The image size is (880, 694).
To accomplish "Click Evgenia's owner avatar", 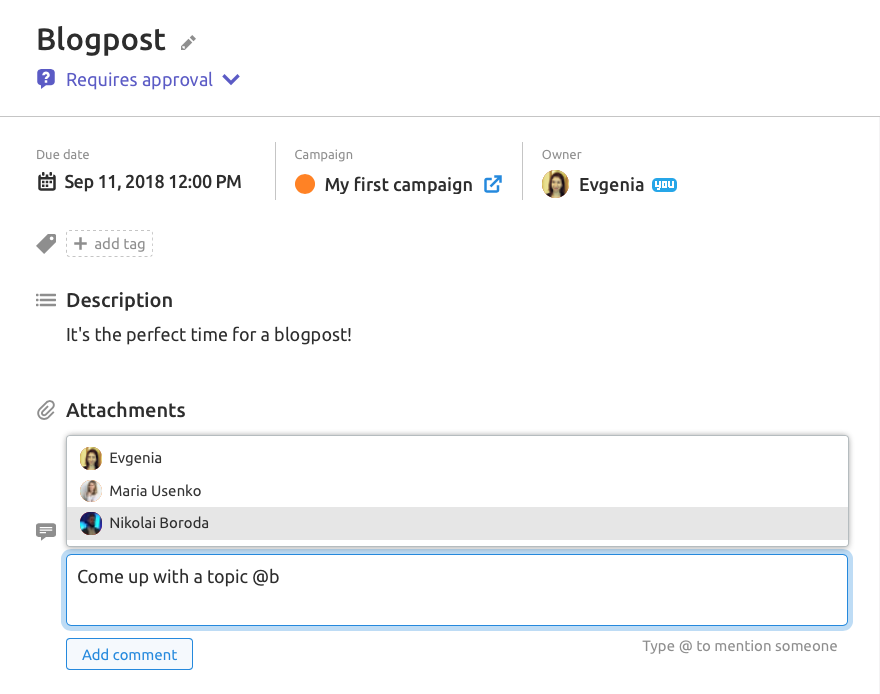I will (555, 184).
